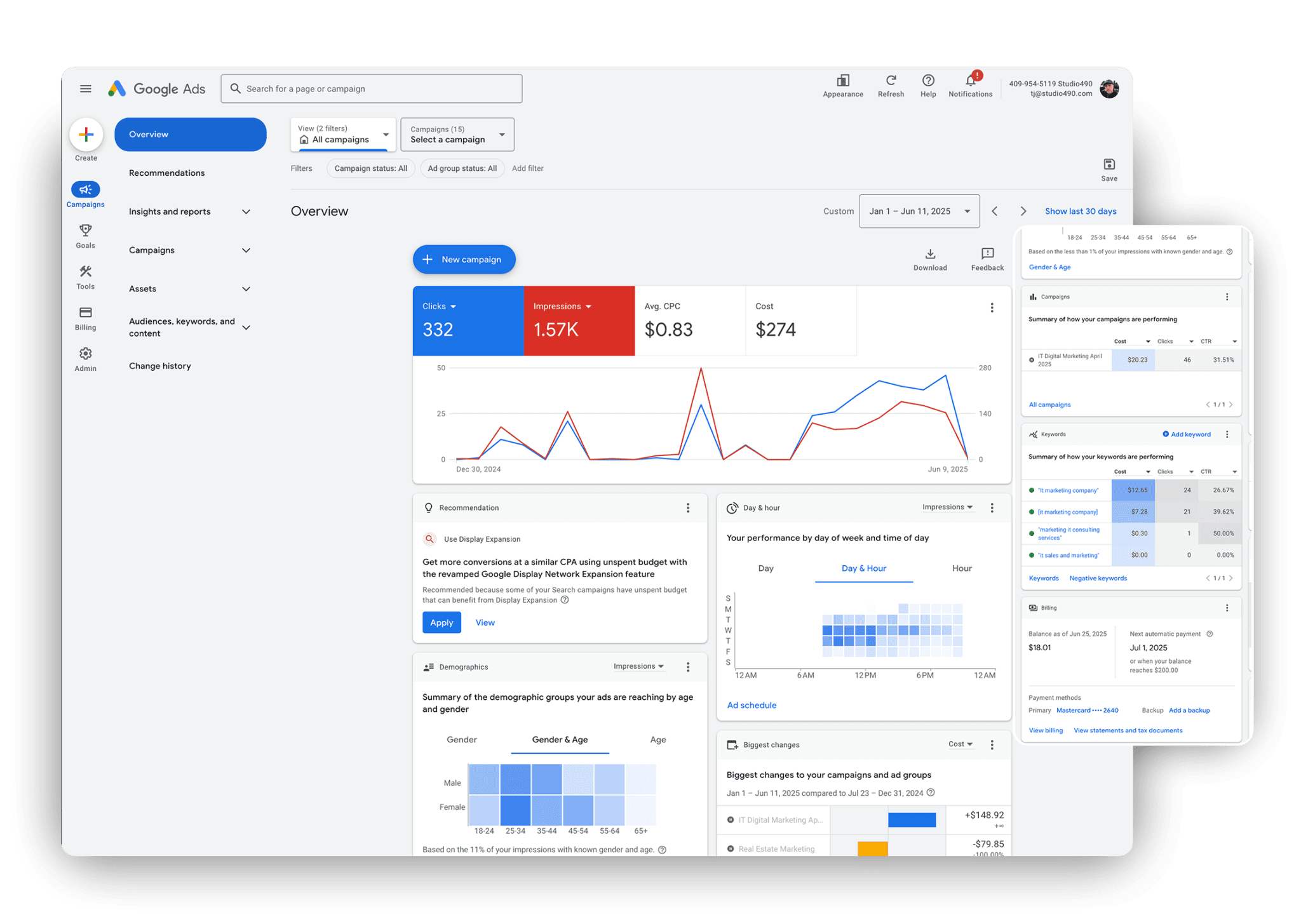Click the View billing link

point(1046,730)
